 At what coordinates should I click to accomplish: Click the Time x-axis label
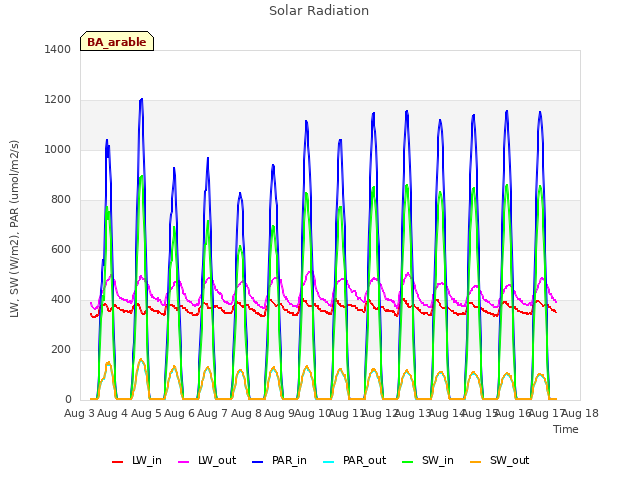click(565, 429)
